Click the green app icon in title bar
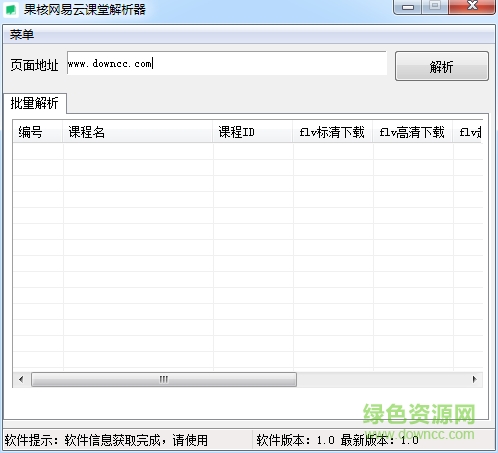Image resolution: width=498 pixels, height=453 pixels. coord(11,9)
